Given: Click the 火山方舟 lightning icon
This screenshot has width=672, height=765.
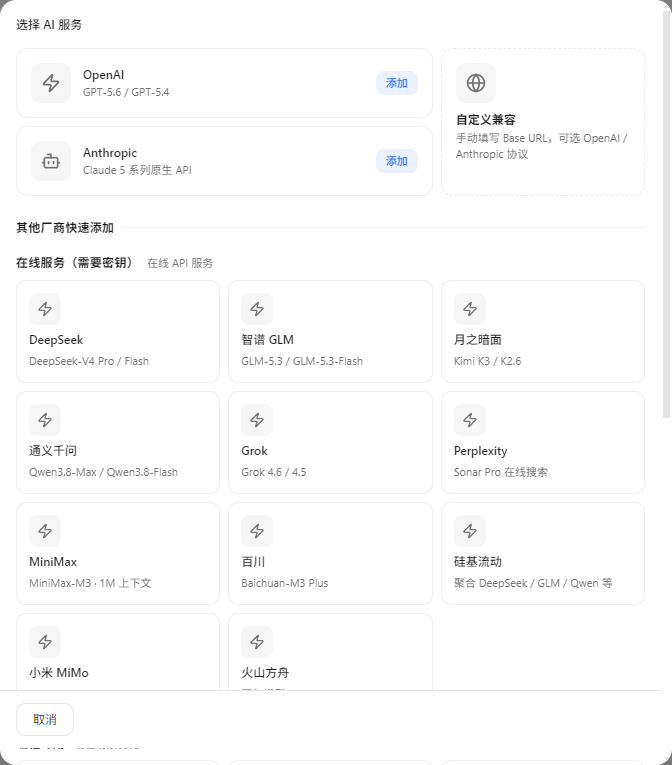Looking at the screenshot, I should coord(257,642).
